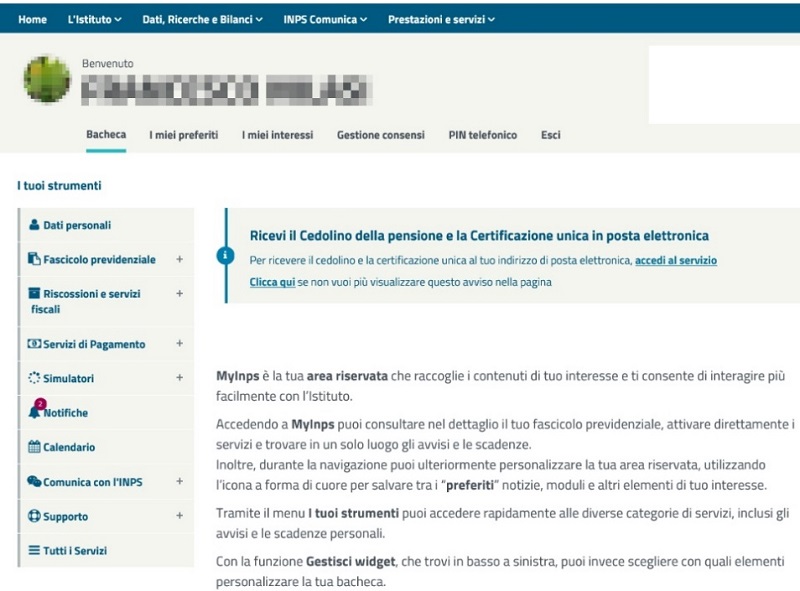Click the Tutti i Servizi list icon
The height and width of the screenshot is (591, 800).
pyautogui.click(x=34, y=550)
